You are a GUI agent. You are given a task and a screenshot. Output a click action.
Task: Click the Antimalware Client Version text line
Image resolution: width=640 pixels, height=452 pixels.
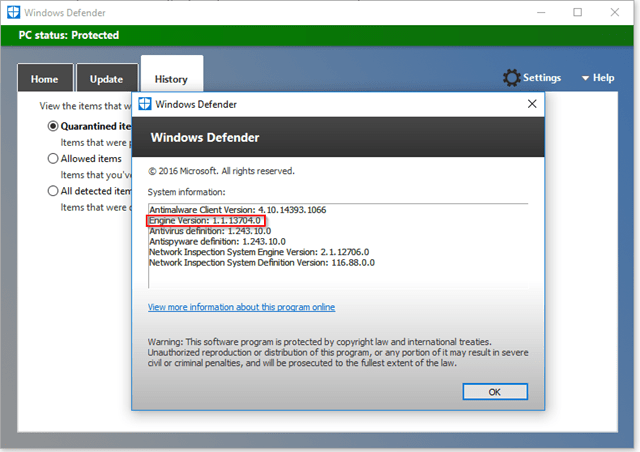pos(237,209)
